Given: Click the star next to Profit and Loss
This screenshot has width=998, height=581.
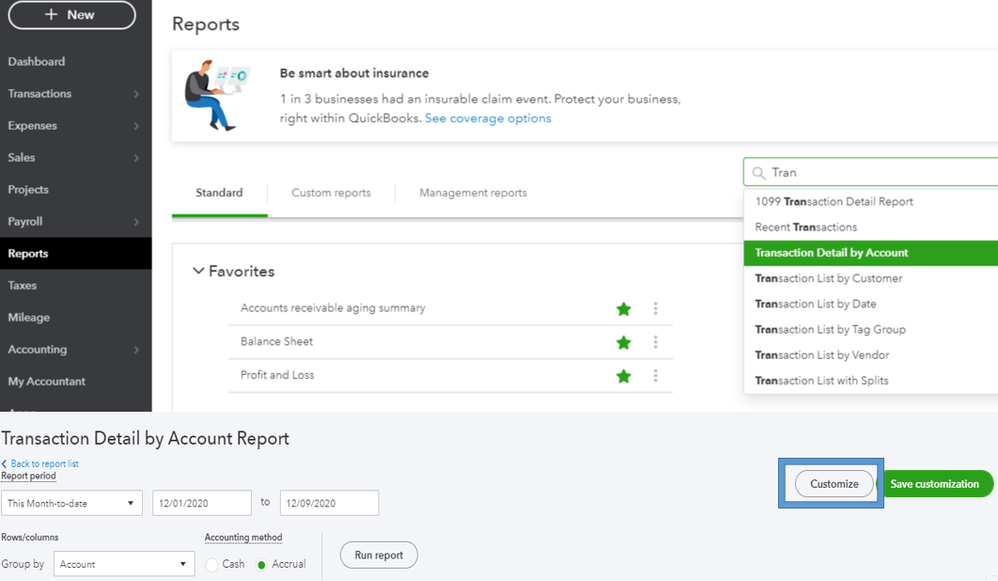Looking at the screenshot, I should (624, 376).
